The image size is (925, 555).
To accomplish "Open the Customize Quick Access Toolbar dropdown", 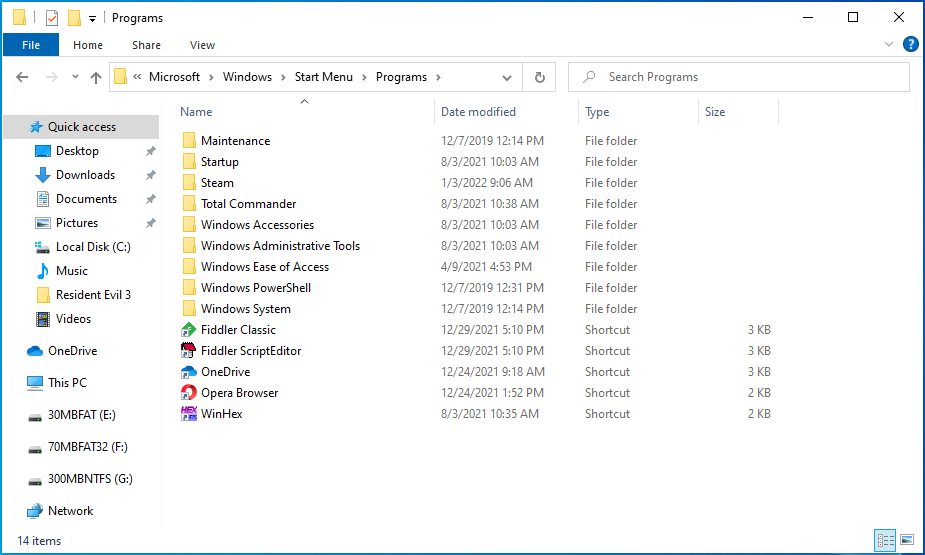I will [x=93, y=18].
